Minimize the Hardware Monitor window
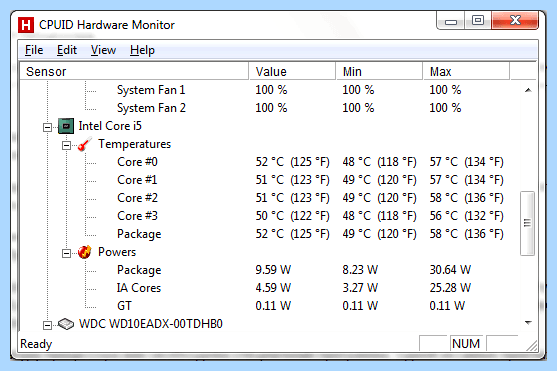 coord(450,21)
